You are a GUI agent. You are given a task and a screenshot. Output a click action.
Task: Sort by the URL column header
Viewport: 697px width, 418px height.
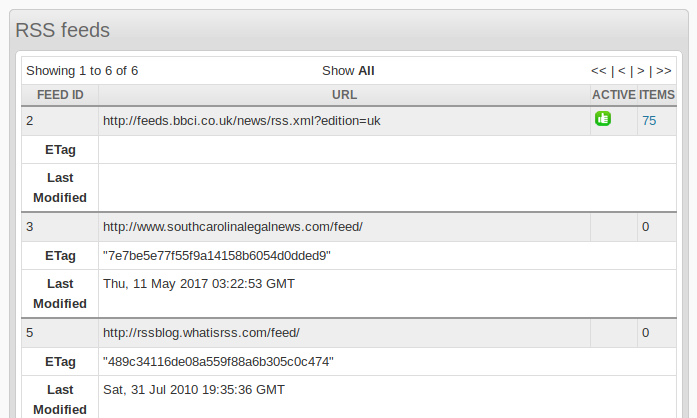tap(344, 95)
